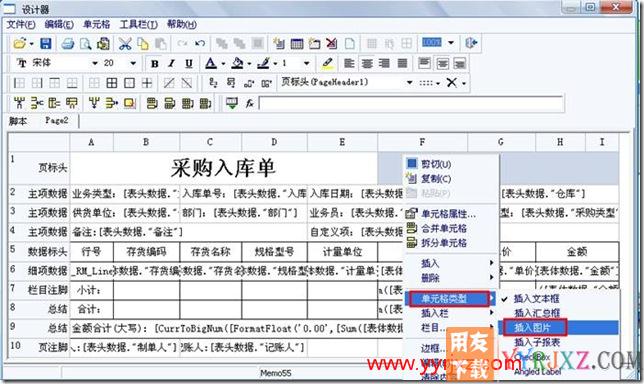Image resolution: width=644 pixels, height=384 pixels.
Task: Open the font size 20 dropdown
Action: tap(133, 63)
